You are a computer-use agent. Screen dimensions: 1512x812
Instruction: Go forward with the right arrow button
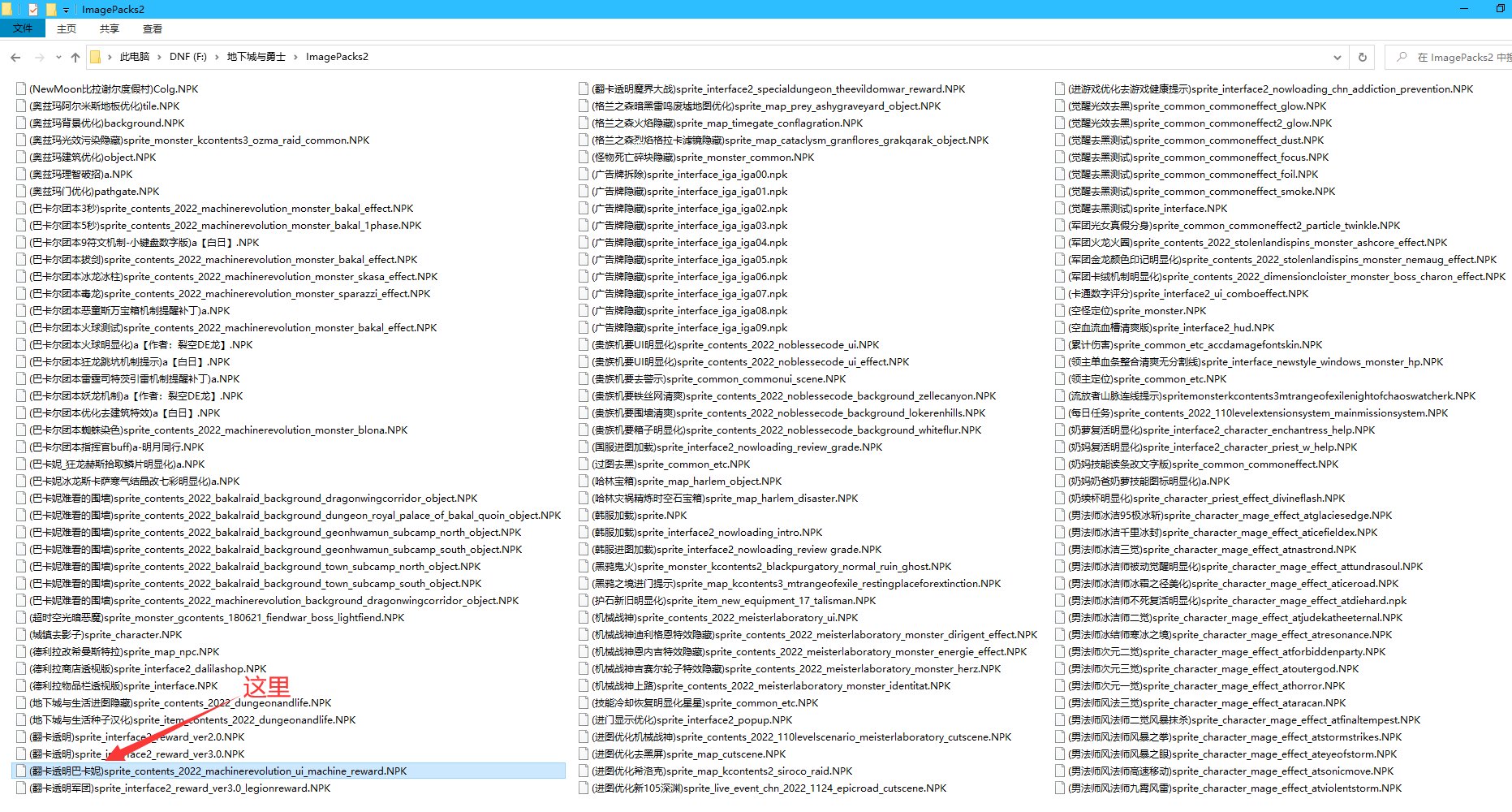(39, 57)
